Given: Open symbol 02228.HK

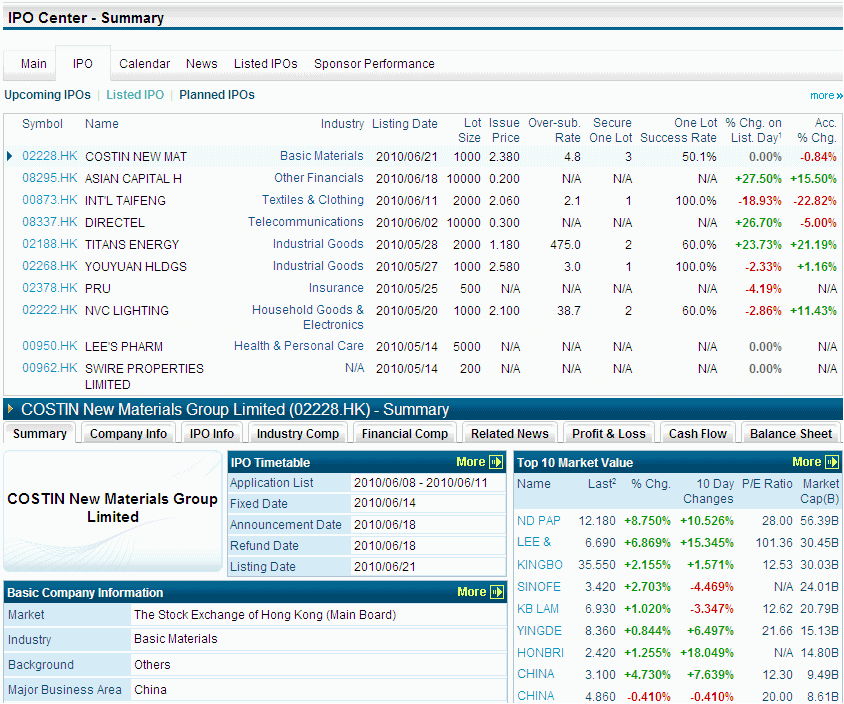Looking at the screenshot, I should coord(50,156).
